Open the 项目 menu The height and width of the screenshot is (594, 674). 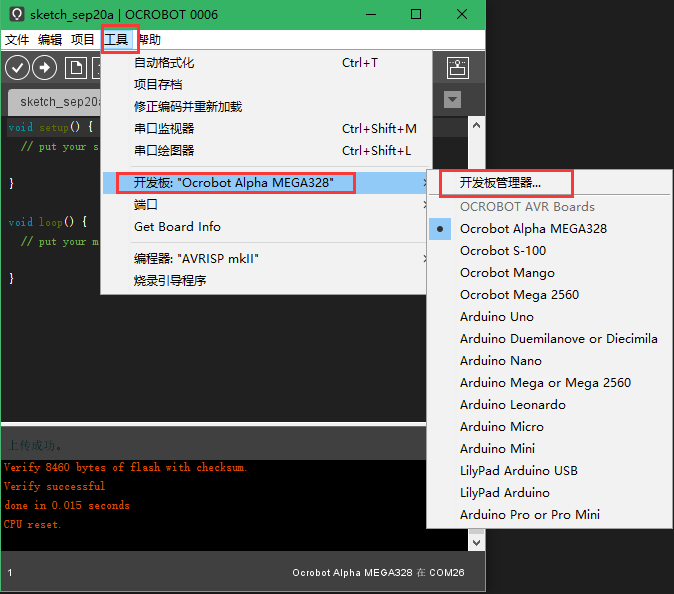pyautogui.click(x=83, y=40)
